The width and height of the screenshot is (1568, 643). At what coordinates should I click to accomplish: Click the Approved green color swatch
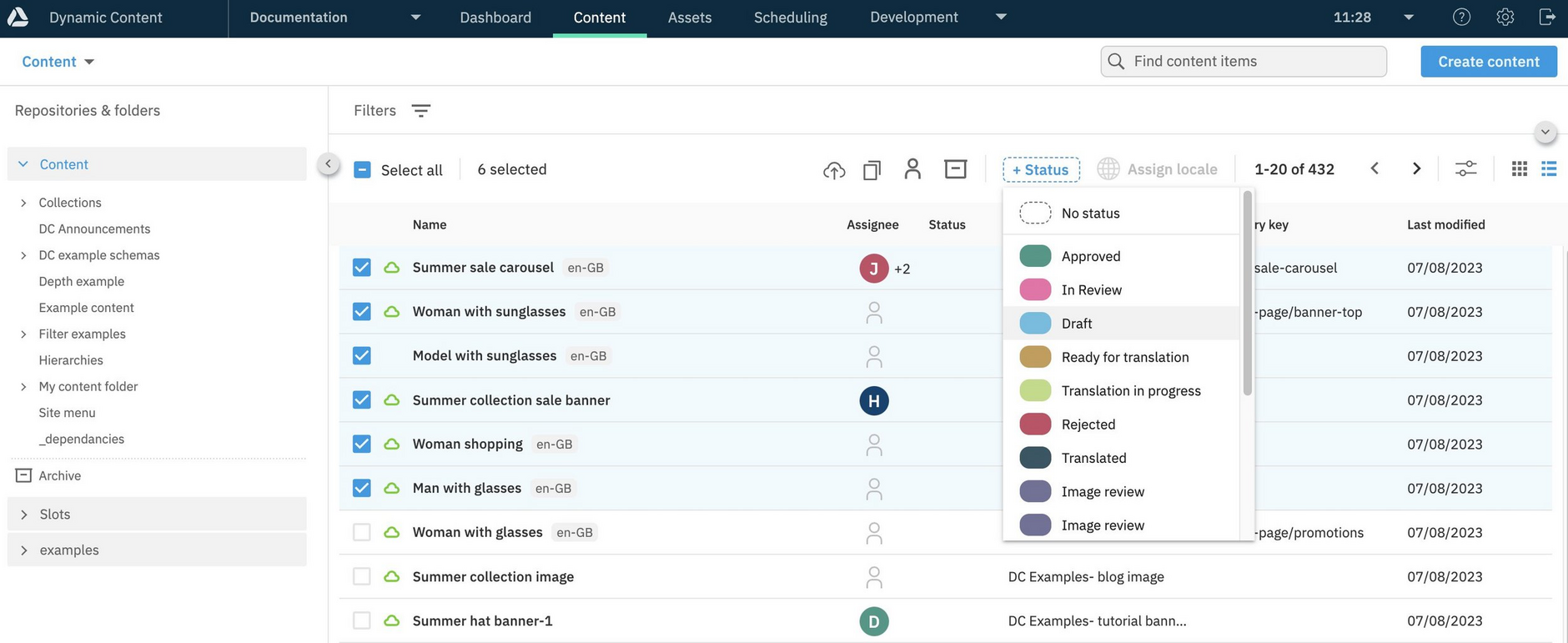1035,256
